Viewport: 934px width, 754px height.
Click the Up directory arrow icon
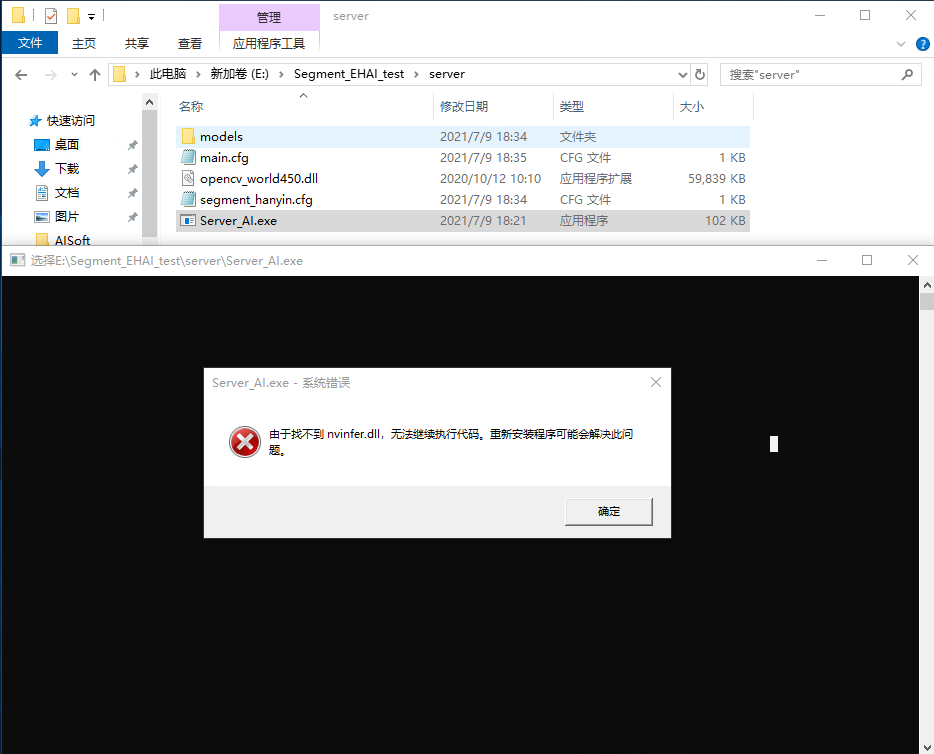(95, 74)
